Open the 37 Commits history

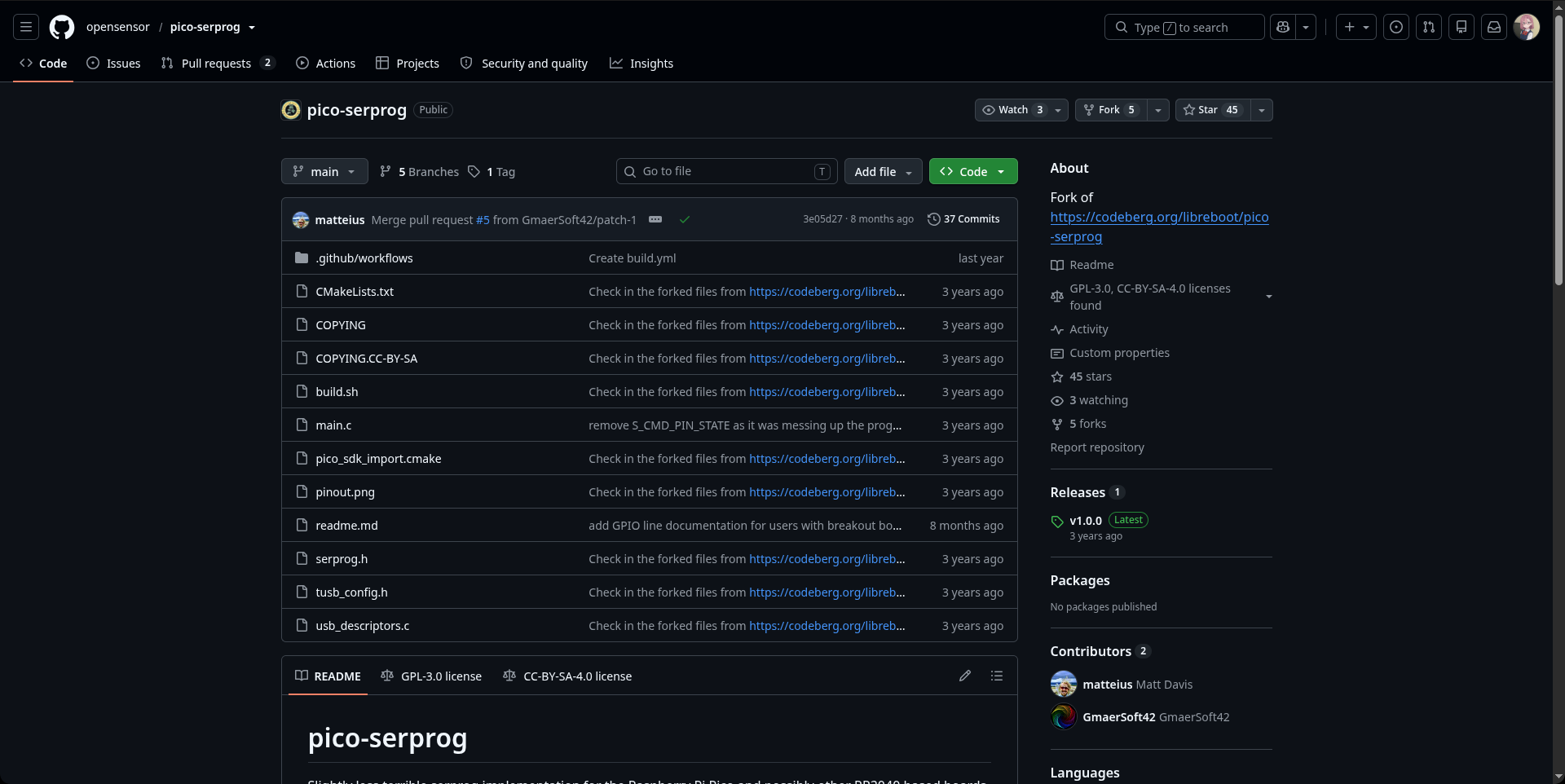(x=963, y=219)
